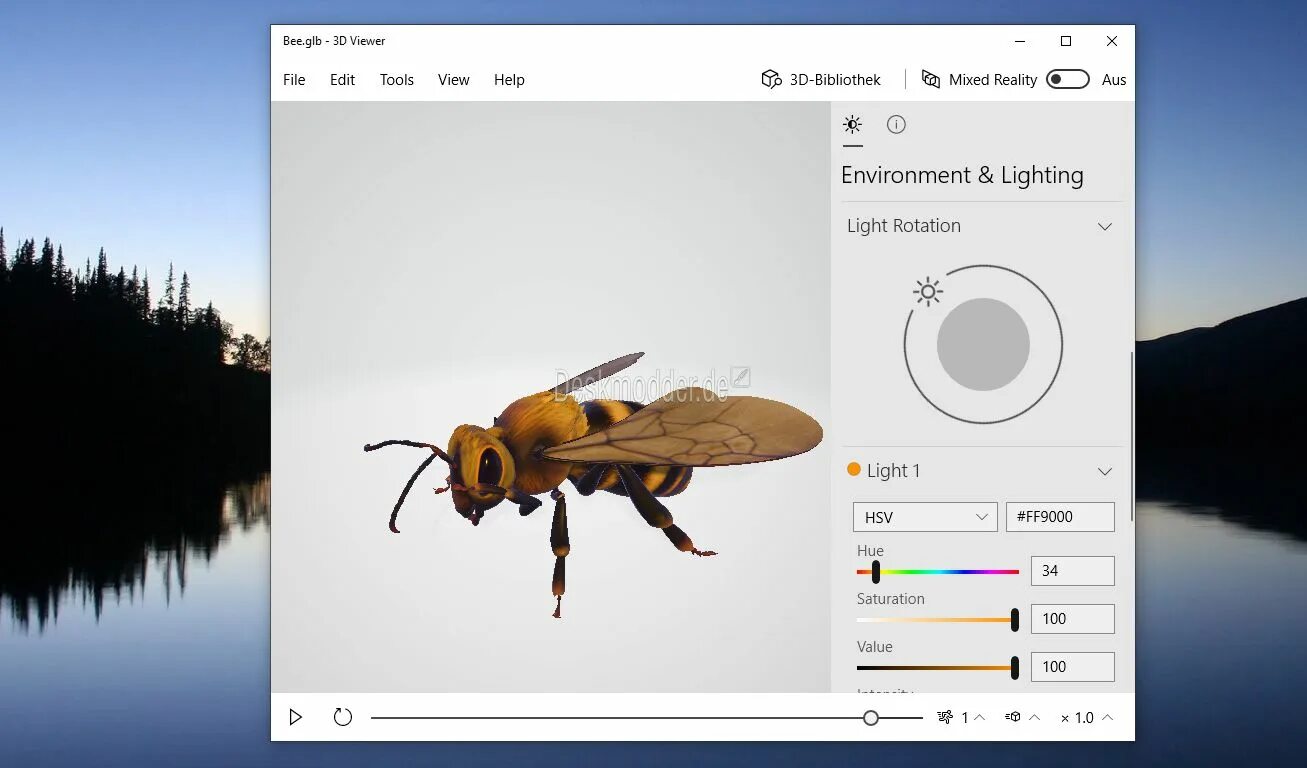
Task: Click the orange Light 1 color dot
Action: coord(854,469)
